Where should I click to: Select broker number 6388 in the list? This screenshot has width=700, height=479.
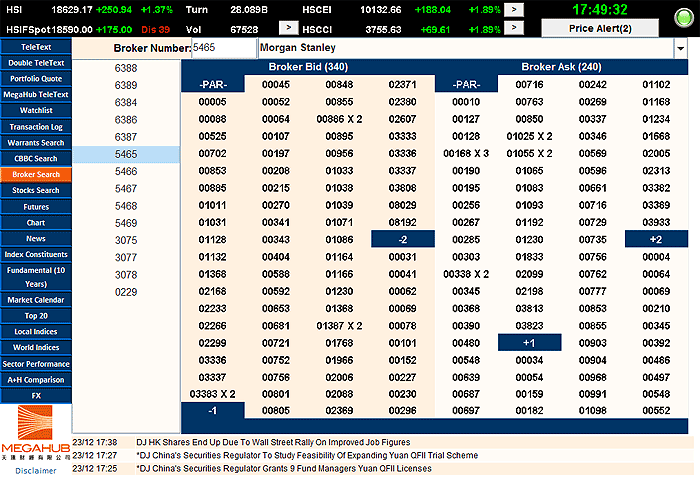(x=126, y=68)
